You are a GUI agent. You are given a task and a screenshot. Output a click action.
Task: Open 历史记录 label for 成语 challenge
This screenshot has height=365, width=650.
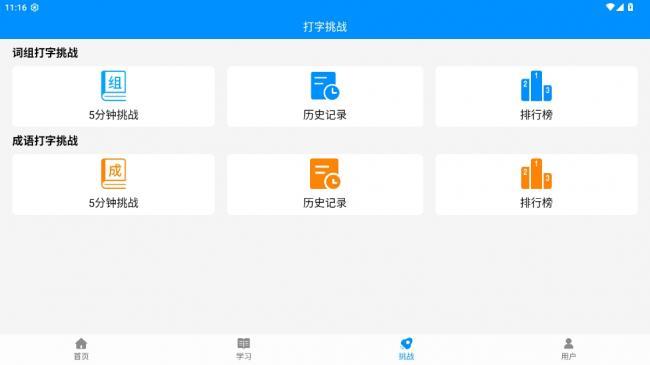coord(325,203)
